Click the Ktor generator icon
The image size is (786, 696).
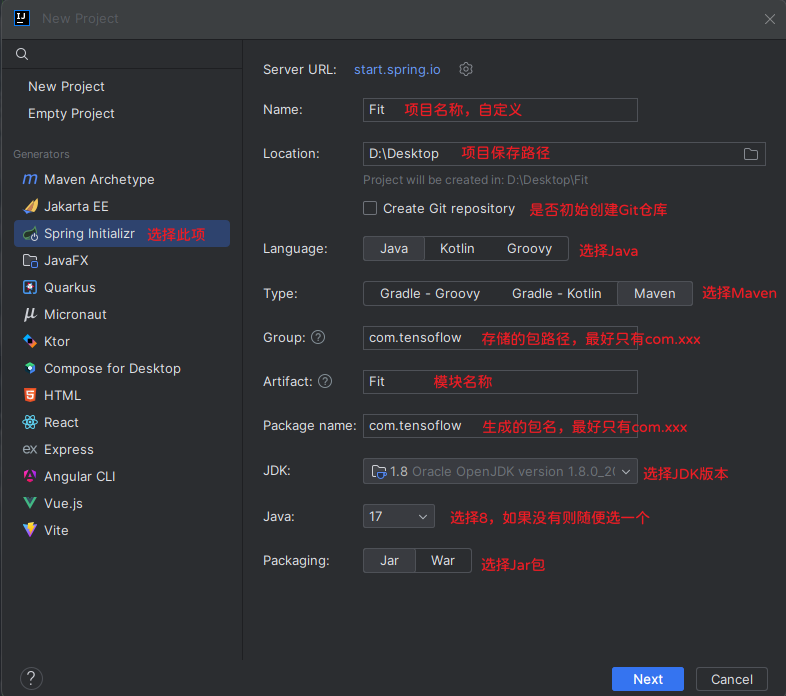pyautogui.click(x=30, y=341)
